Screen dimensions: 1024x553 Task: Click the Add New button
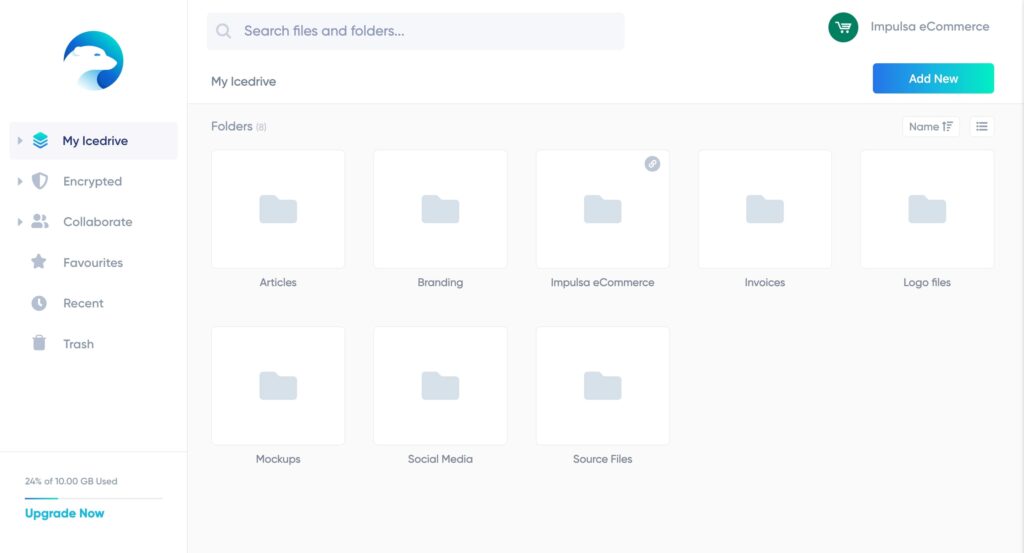click(933, 78)
